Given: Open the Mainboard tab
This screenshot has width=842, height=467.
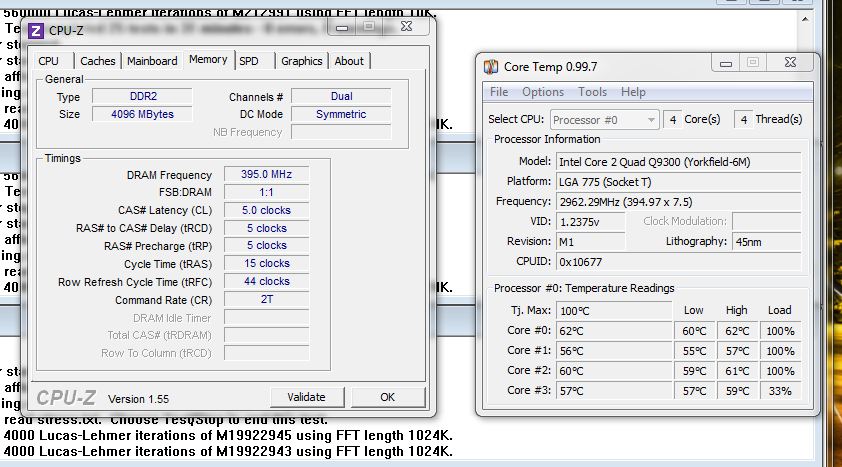Looking at the screenshot, I should (152, 61).
